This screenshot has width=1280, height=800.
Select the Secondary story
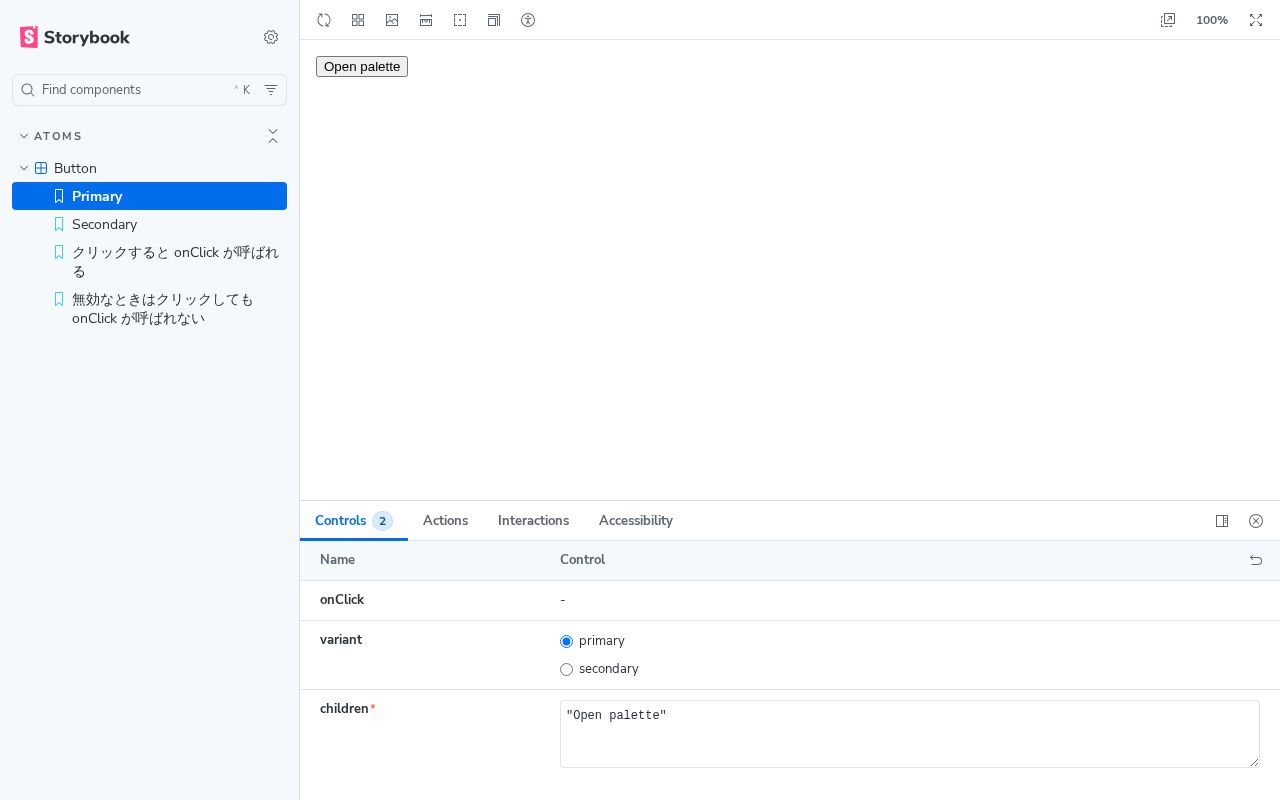(149, 224)
